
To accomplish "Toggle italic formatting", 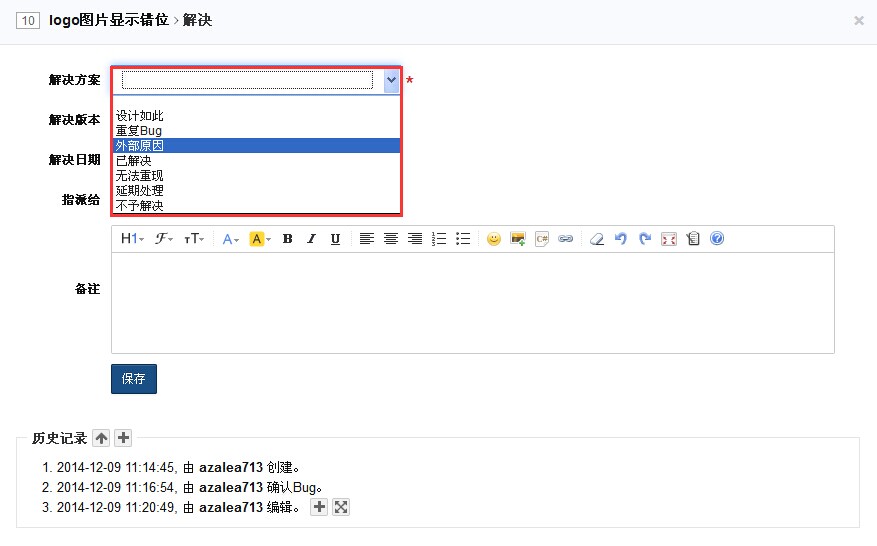I will click(x=311, y=239).
